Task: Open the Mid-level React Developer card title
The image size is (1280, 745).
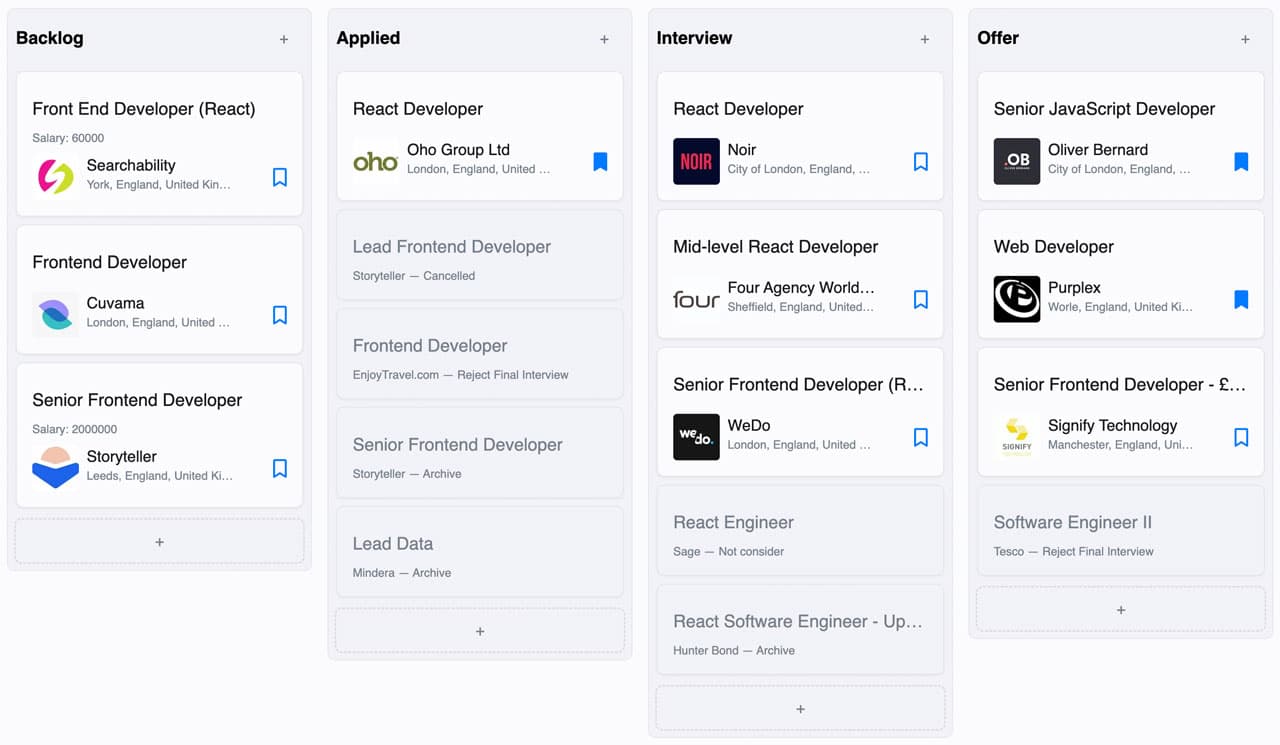Action: pyautogui.click(x=776, y=247)
